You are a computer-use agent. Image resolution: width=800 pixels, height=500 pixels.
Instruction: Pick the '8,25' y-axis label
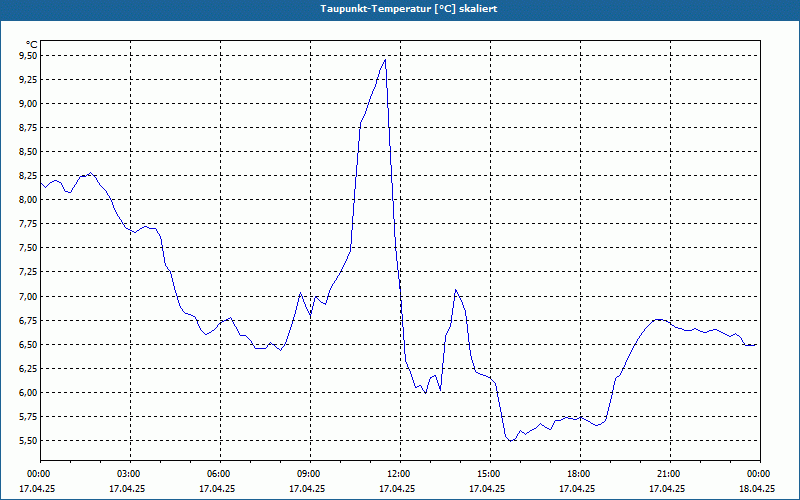(28, 176)
